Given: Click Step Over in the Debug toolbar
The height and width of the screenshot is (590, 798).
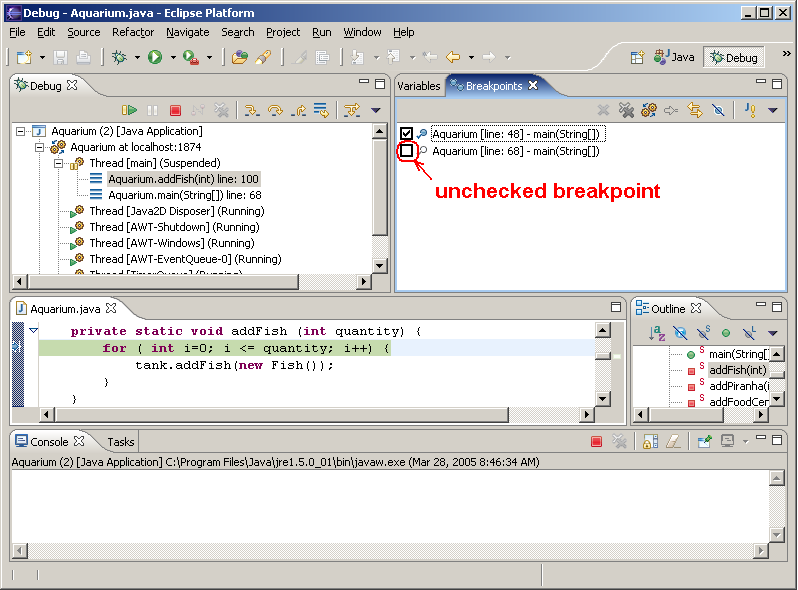Looking at the screenshot, I should pos(275,110).
